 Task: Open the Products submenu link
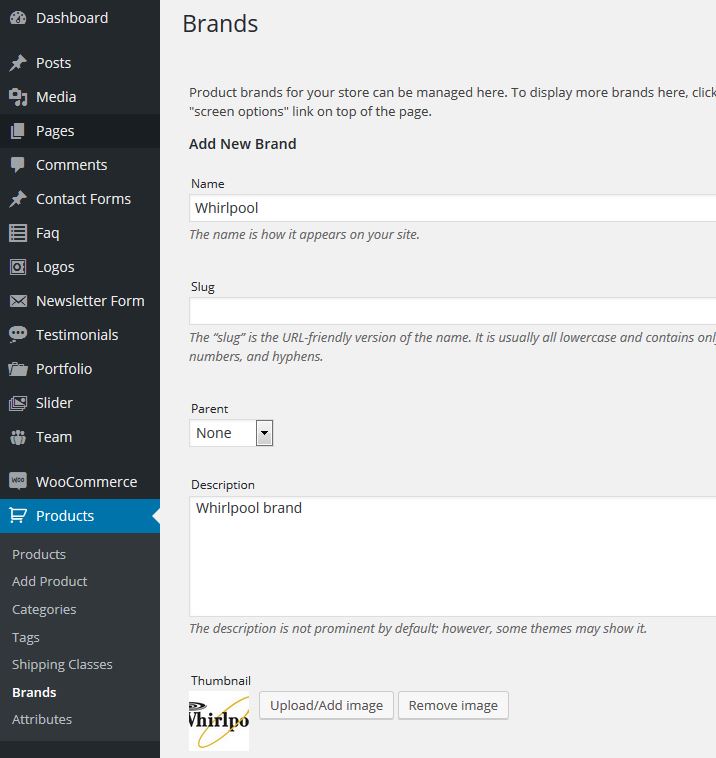39,554
